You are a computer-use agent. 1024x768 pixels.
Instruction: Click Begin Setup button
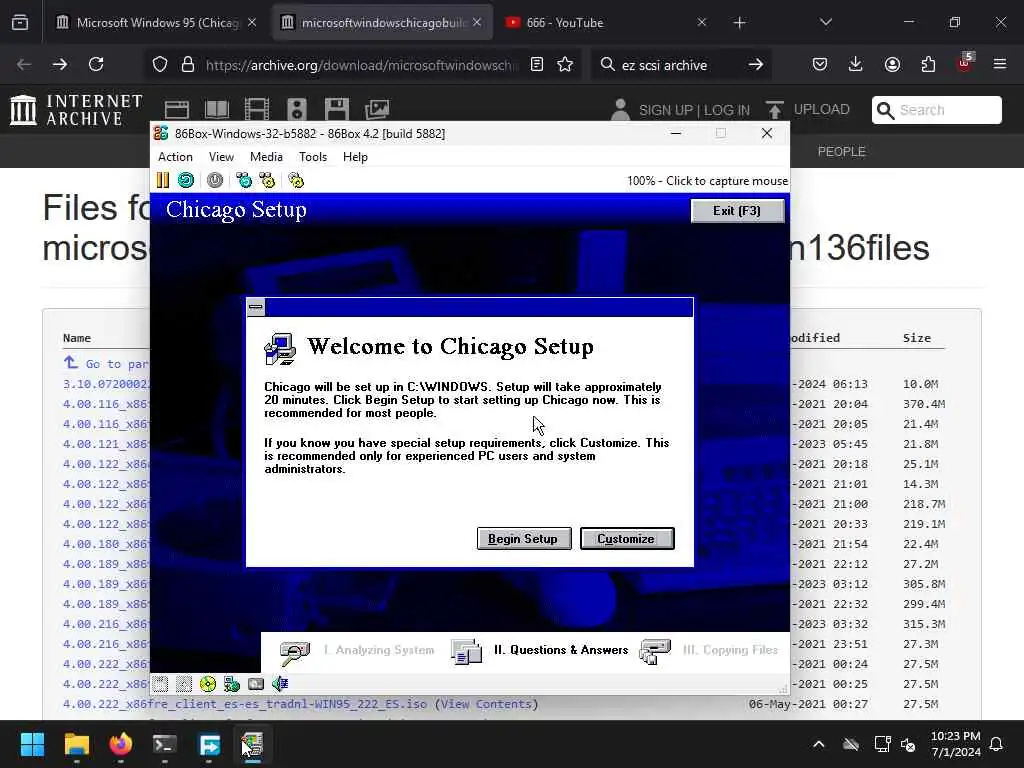[x=524, y=539]
